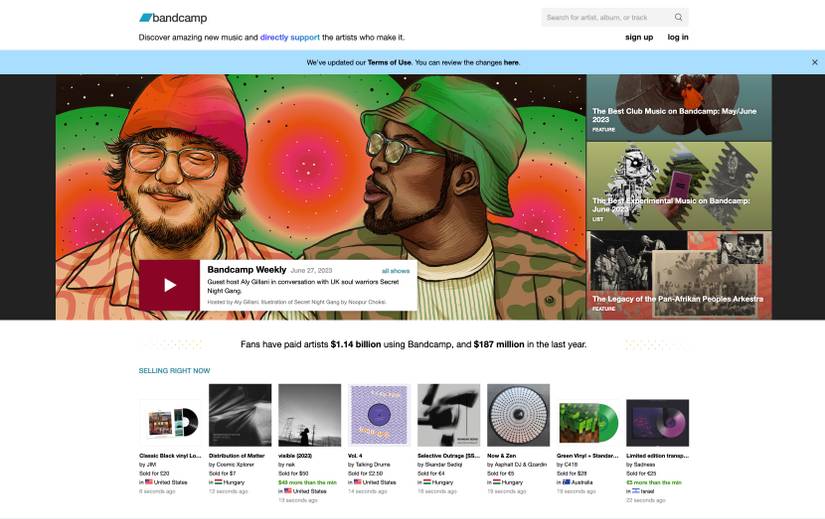Click 'Sold for $28' under Green Vinyl

pos(571,474)
